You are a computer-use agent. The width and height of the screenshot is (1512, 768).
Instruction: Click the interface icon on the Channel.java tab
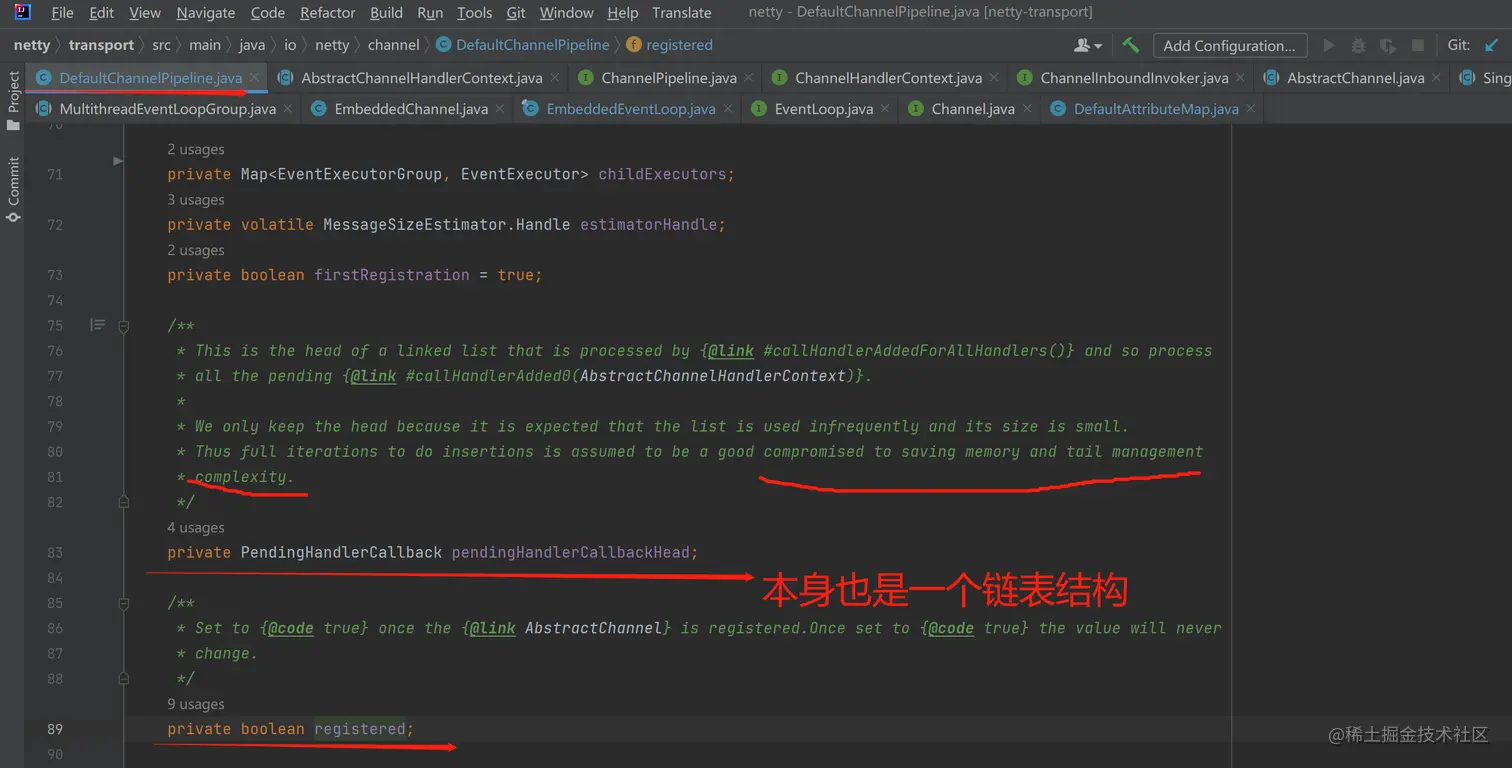(916, 109)
